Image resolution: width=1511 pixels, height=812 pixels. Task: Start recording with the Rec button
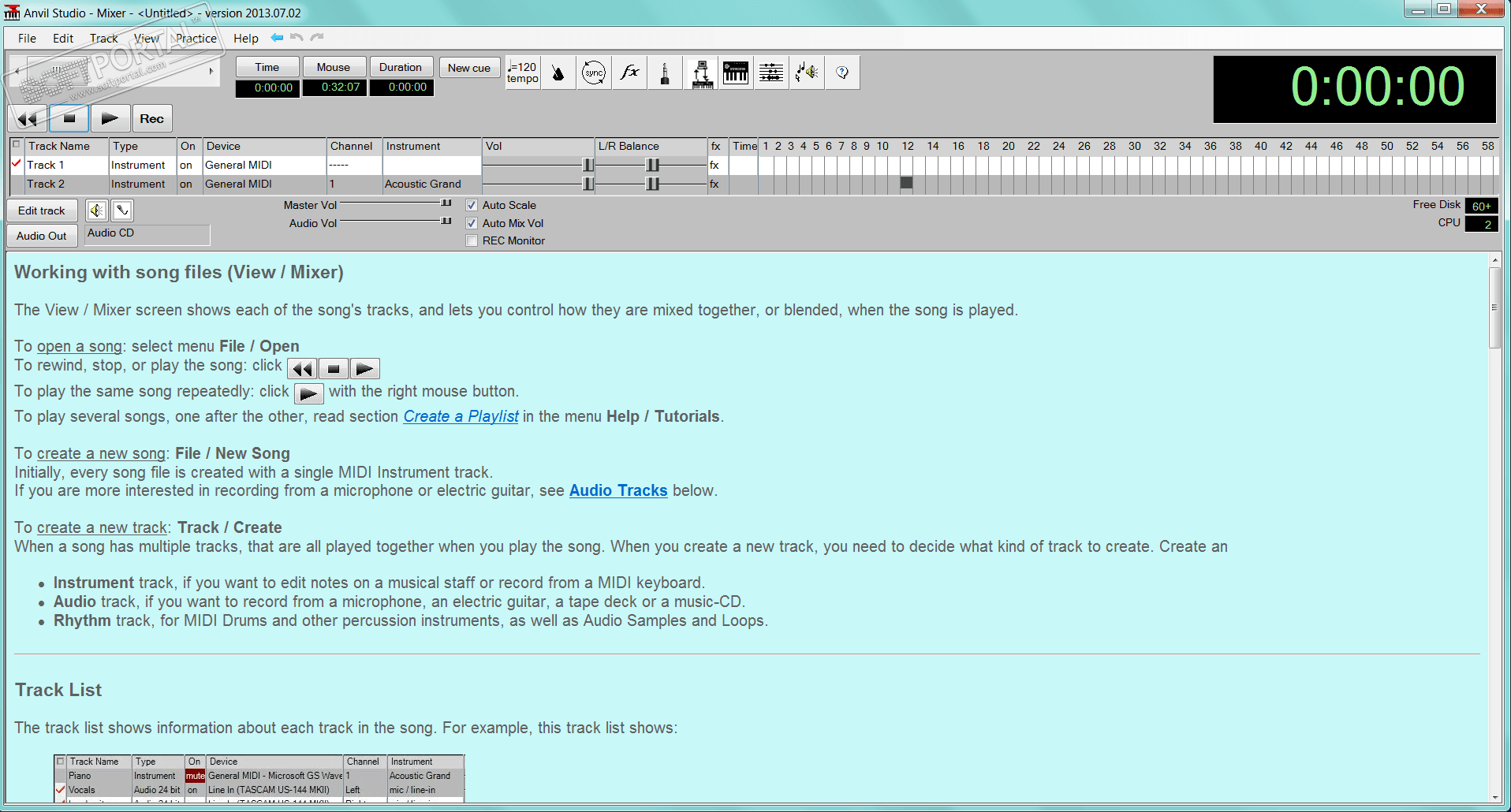(x=152, y=118)
